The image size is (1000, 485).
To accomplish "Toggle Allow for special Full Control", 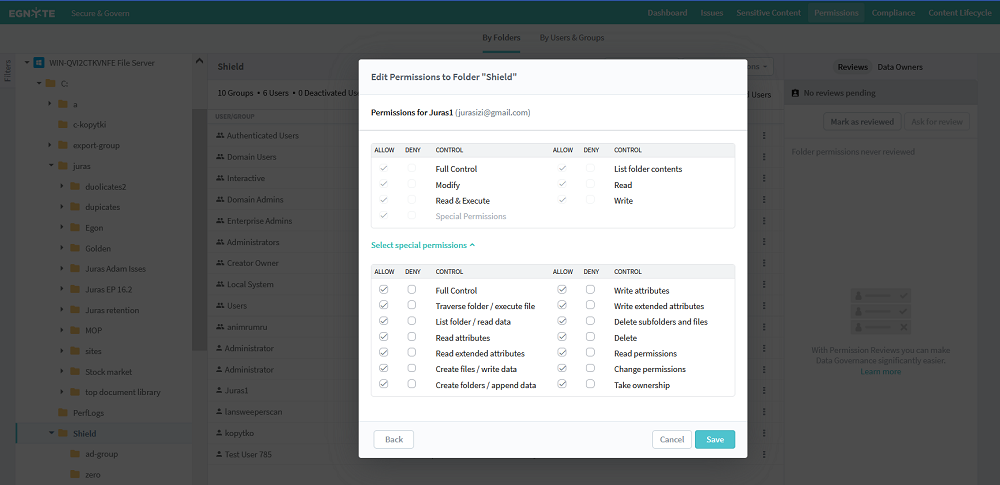I will 384,290.
